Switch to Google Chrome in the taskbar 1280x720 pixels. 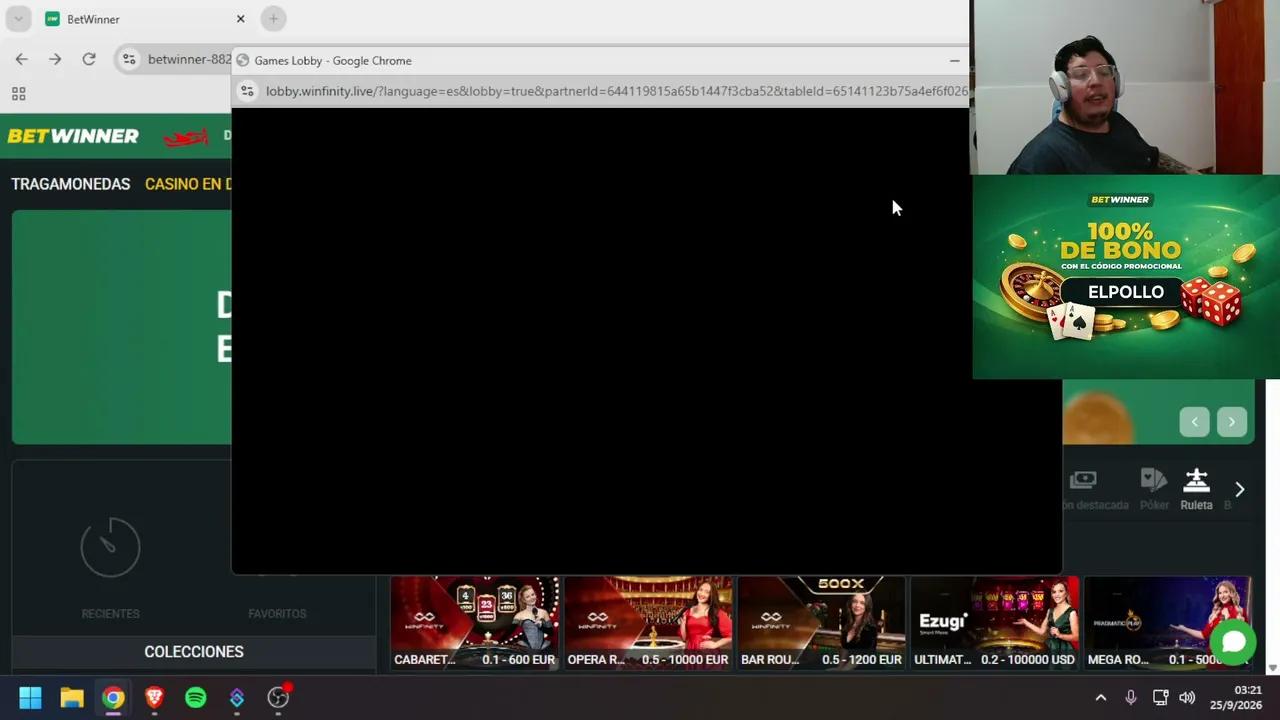point(113,698)
